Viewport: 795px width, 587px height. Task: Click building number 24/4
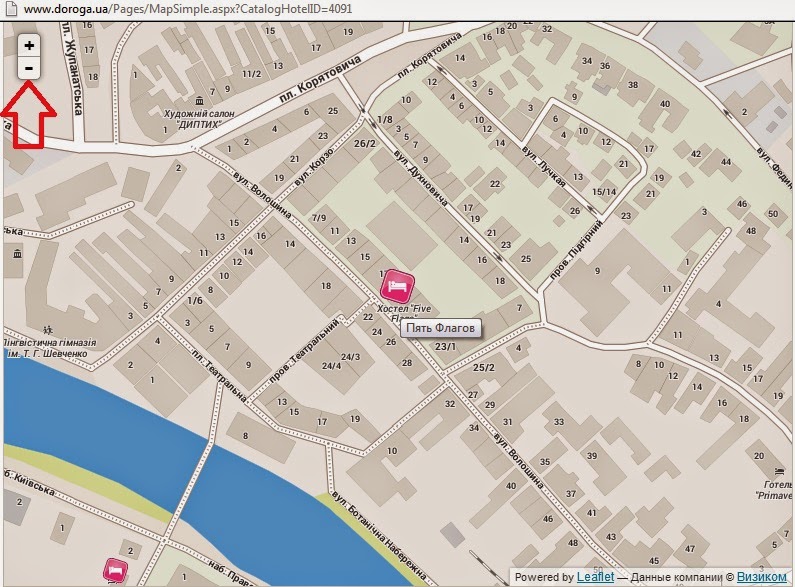click(332, 365)
